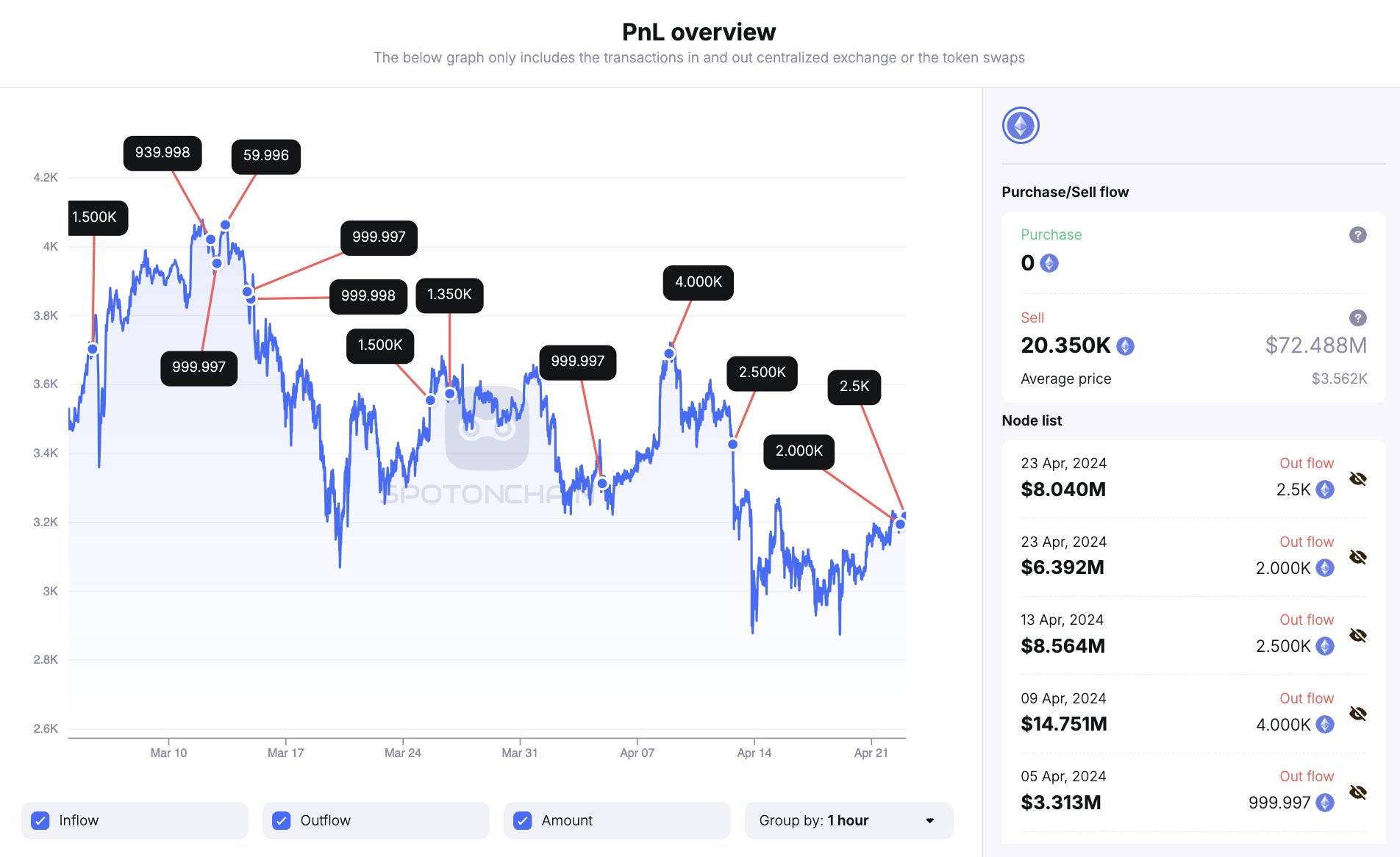Hide the $8.040M out flow node

point(1357,479)
